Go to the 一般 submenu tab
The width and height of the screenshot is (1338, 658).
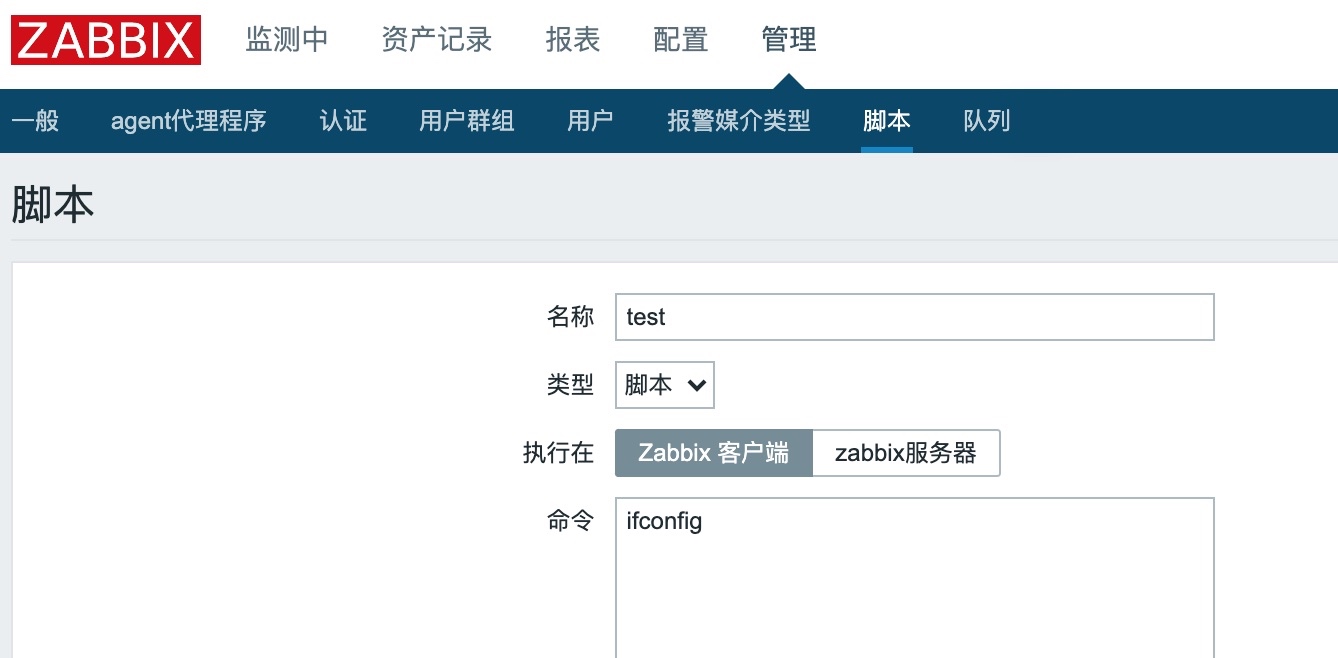click(35, 121)
